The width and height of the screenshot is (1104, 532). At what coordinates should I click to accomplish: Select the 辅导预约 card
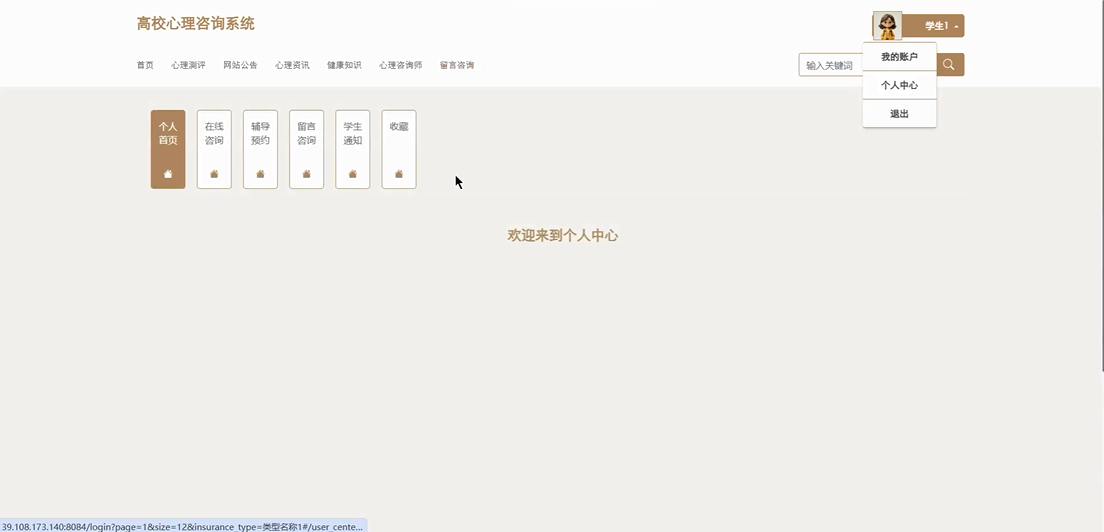pyautogui.click(x=260, y=134)
